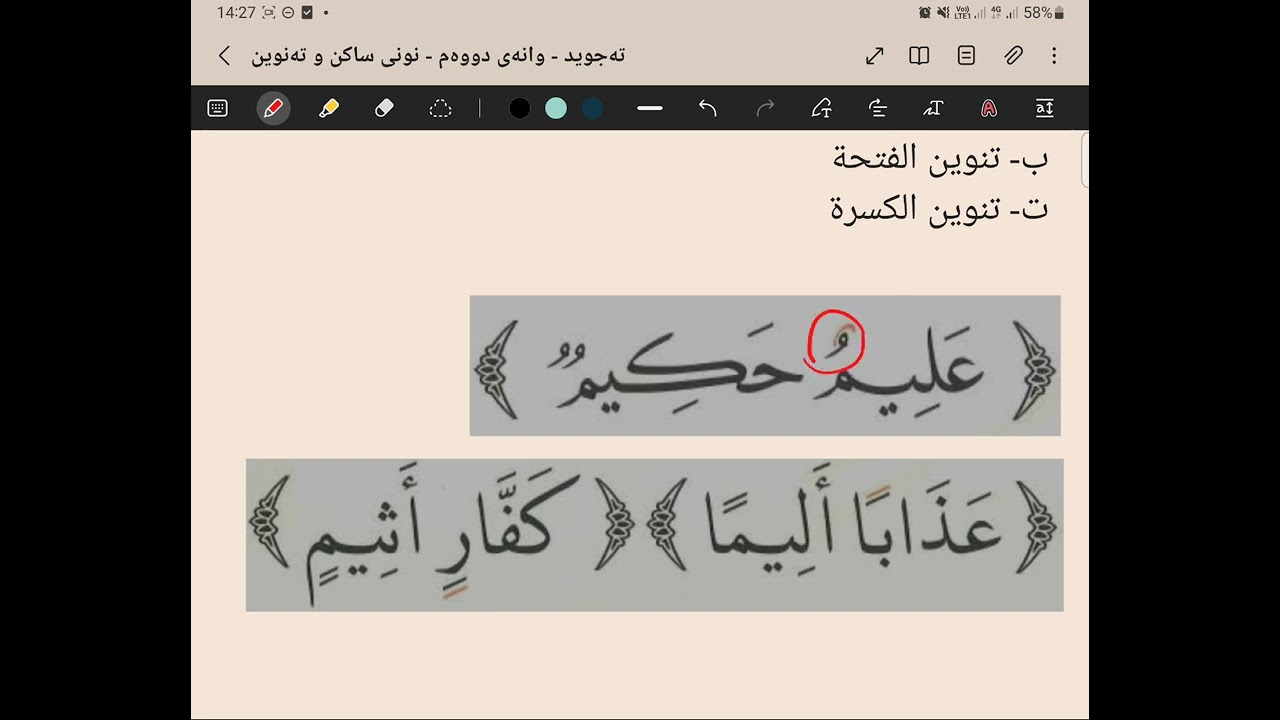
Task: Switch to keyboard input mode
Action: tap(217, 109)
